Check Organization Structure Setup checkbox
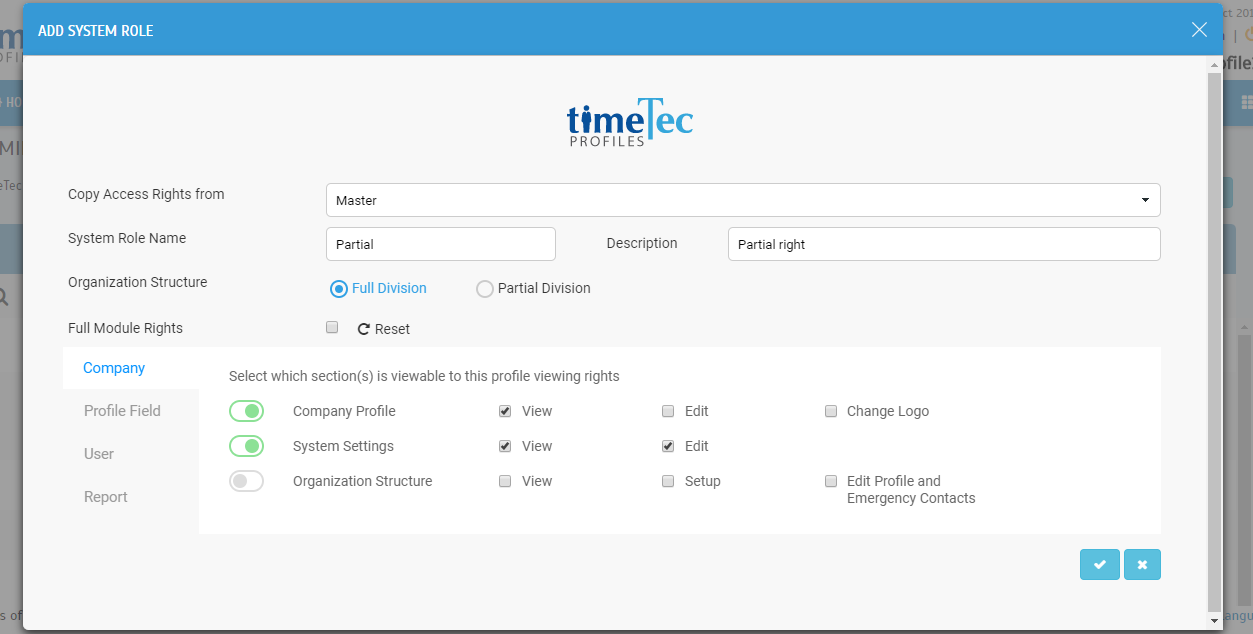This screenshot has height=634, width=1253. (x=668, y=481)
